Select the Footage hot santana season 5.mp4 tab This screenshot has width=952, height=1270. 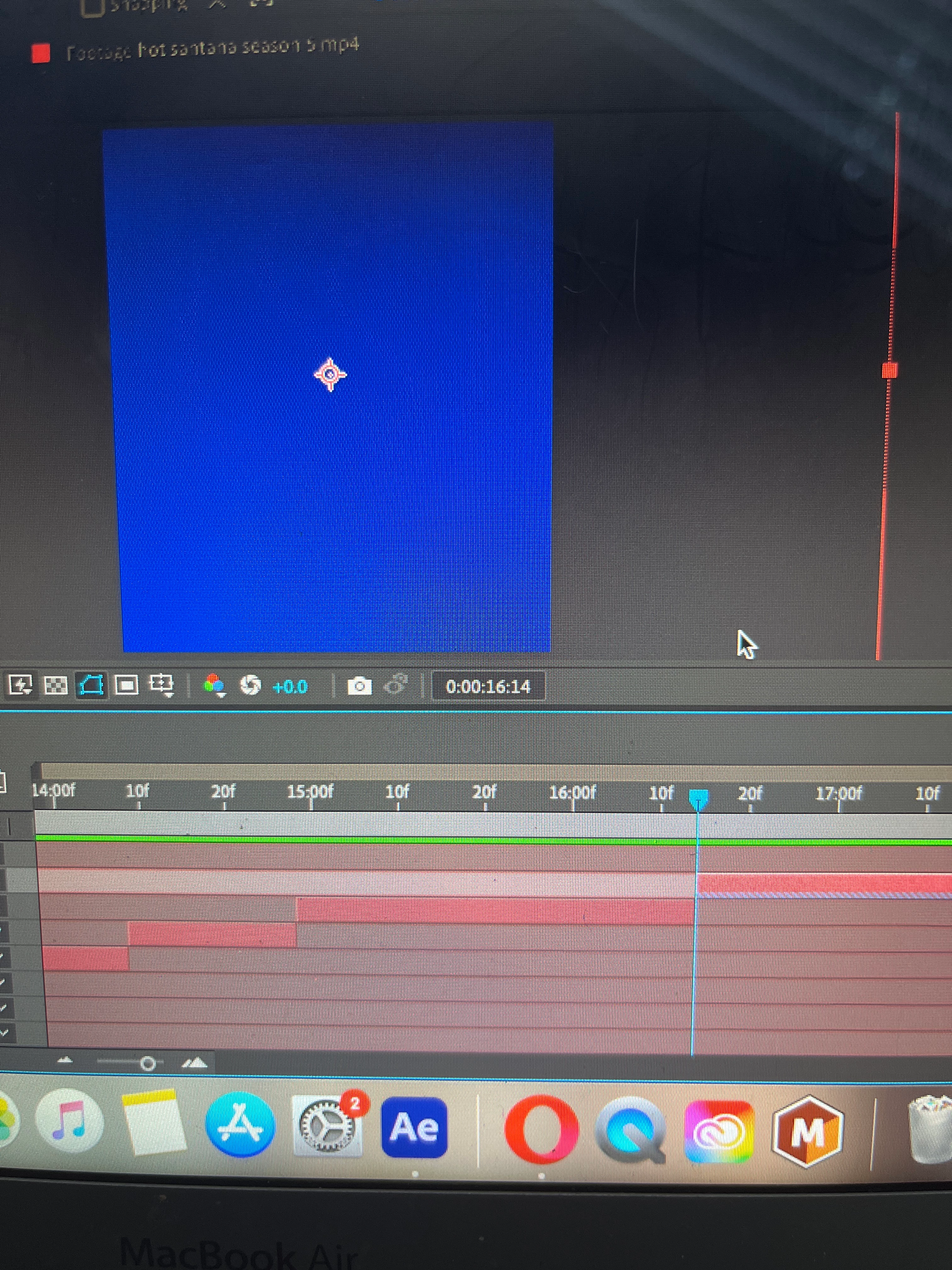212,48
